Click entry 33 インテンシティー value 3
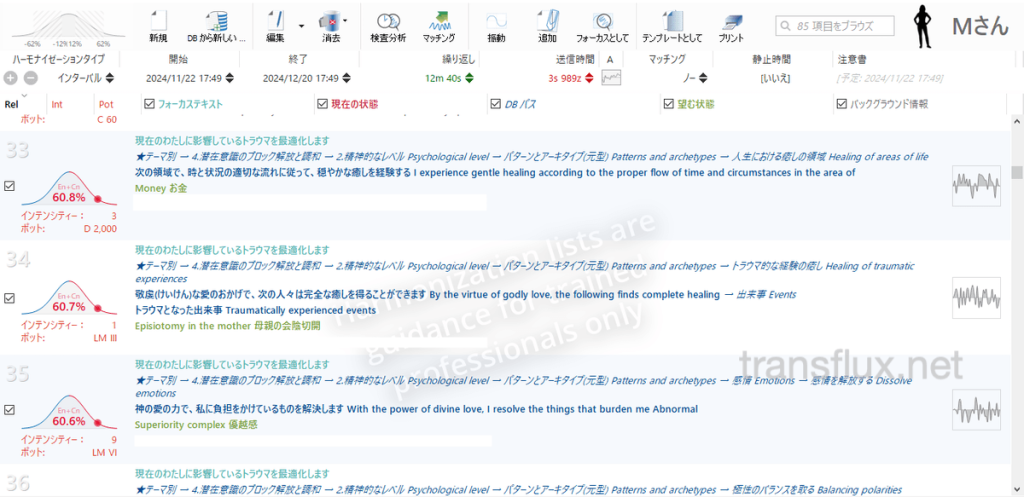Image resolution: width=1024 pixels, height=497 pixels. 114,216
